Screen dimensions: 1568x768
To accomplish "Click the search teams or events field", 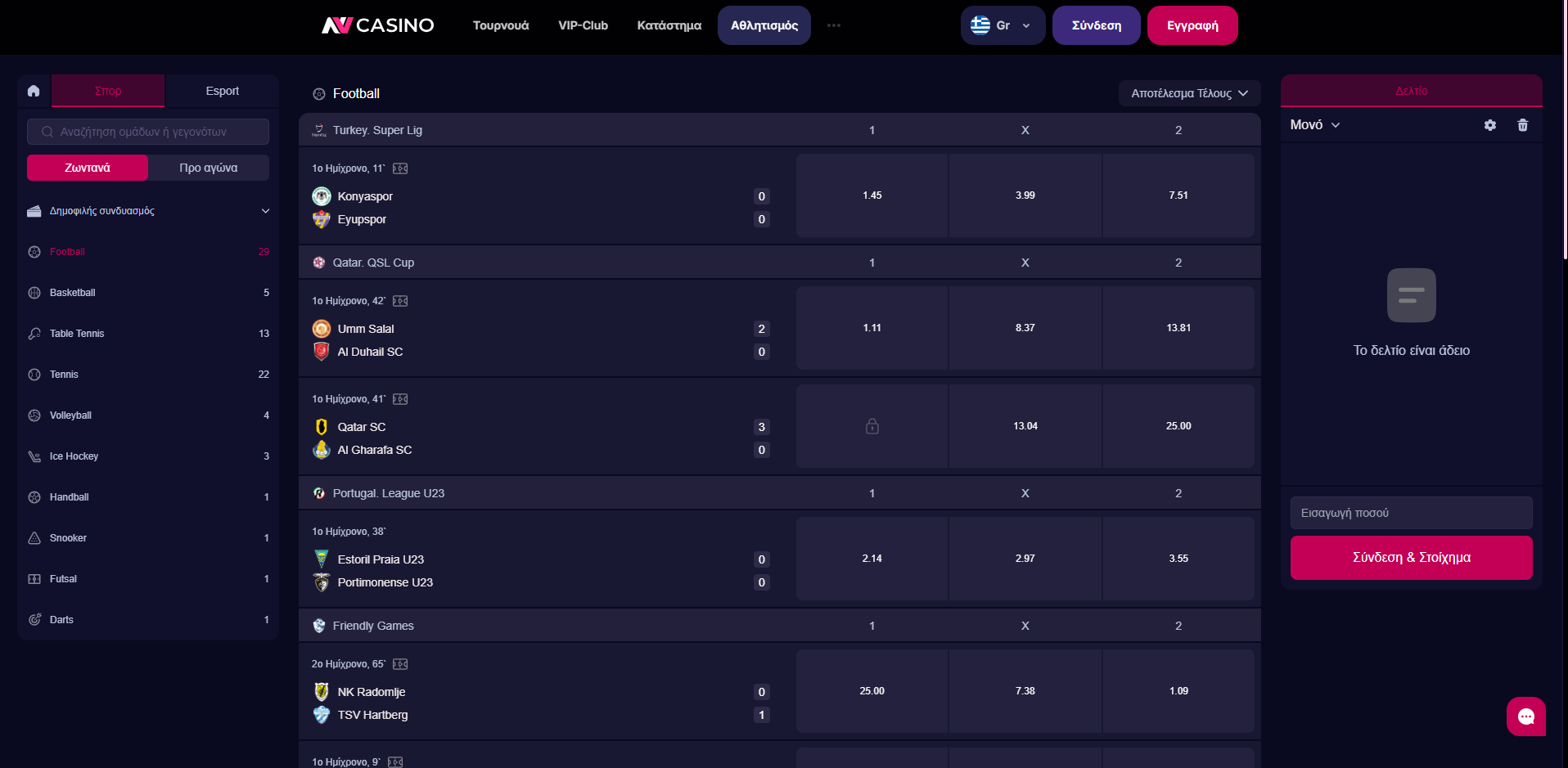I will click(x=148, y=132).
